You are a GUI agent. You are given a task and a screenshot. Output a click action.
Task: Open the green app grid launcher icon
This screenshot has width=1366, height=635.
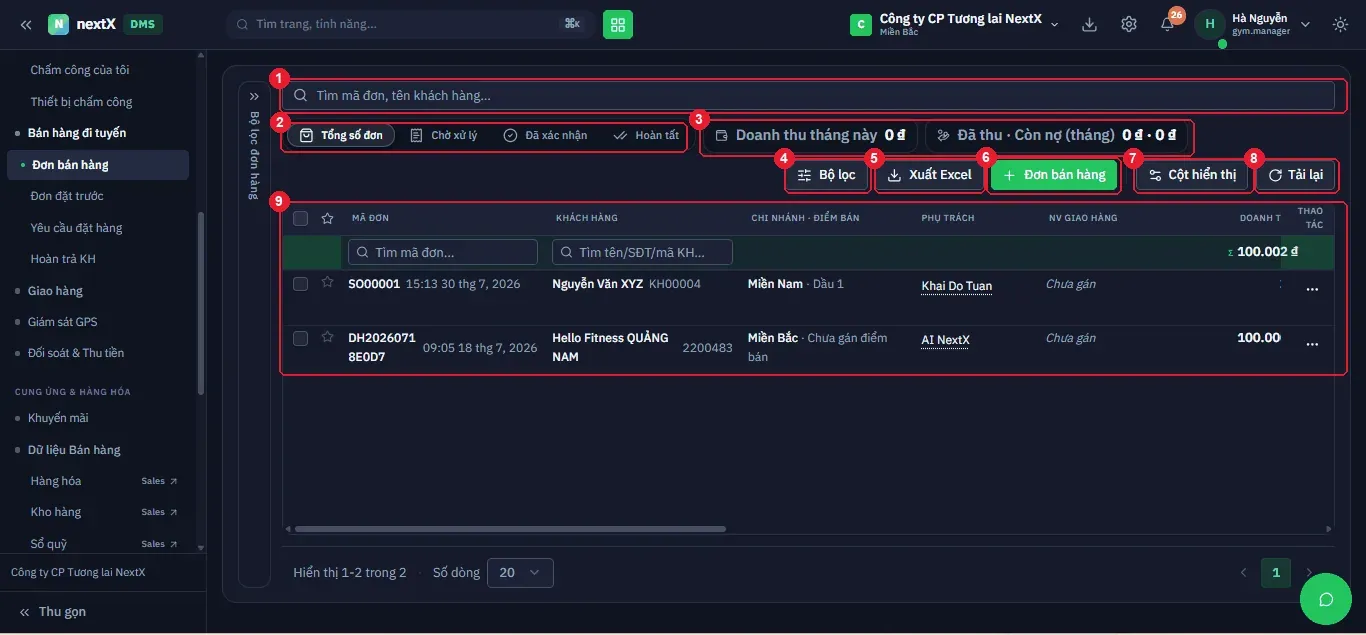pos(618,24)
